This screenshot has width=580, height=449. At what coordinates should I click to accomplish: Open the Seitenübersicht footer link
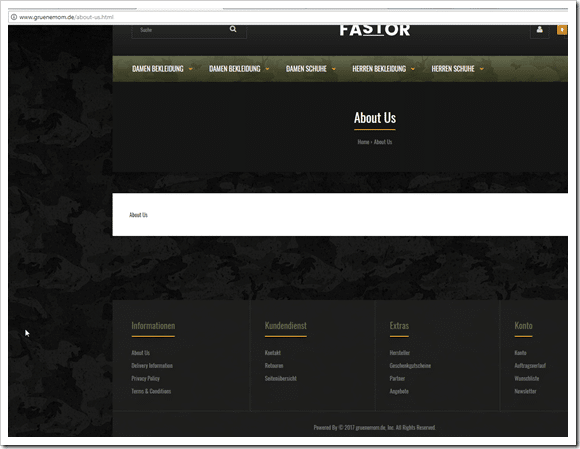pyautogui.click(x=281, y=378)
